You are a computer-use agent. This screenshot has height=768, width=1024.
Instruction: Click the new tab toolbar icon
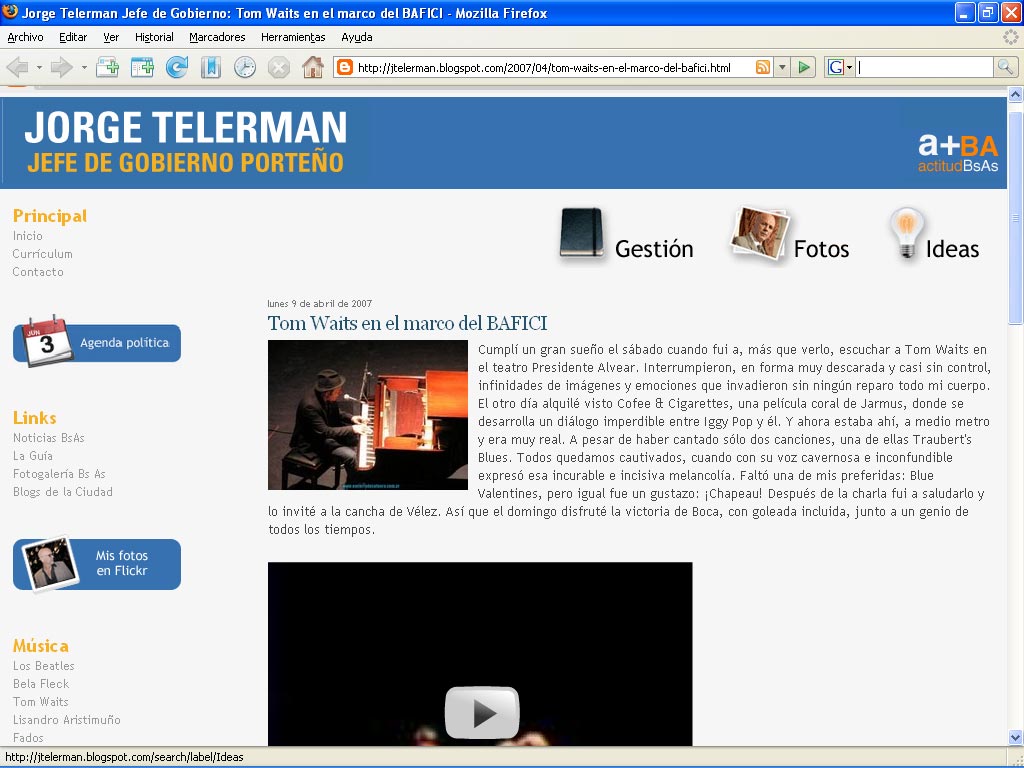(107, 67)
